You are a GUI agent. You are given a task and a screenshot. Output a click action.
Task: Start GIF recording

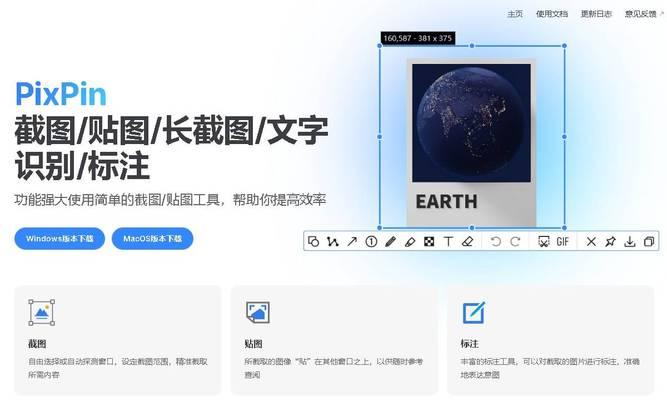(x=562, y=242)
